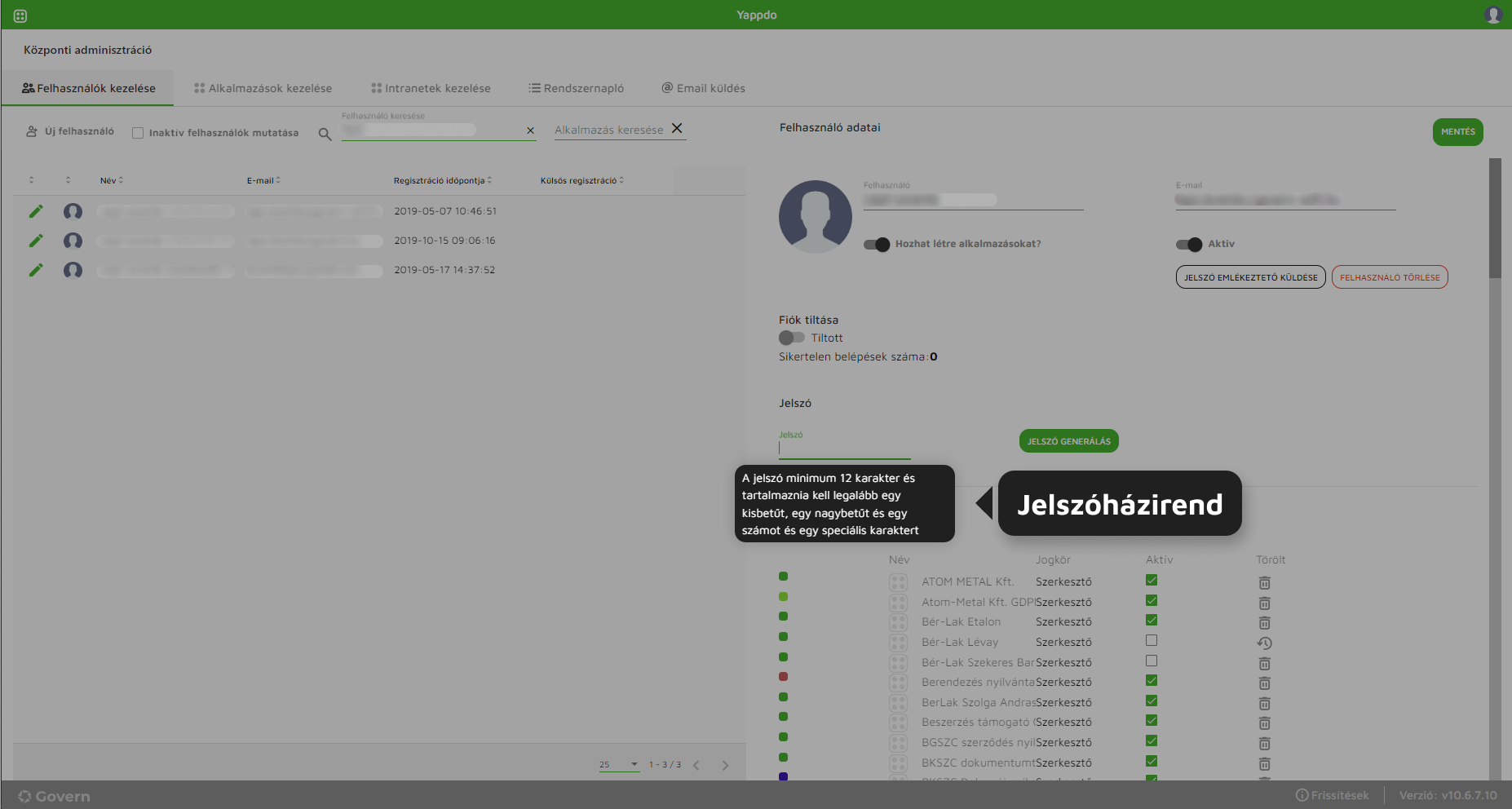Open the rows per page dropdown
Image resolution: width=1512 pixels, height=809 pixels.
point(619,765)
